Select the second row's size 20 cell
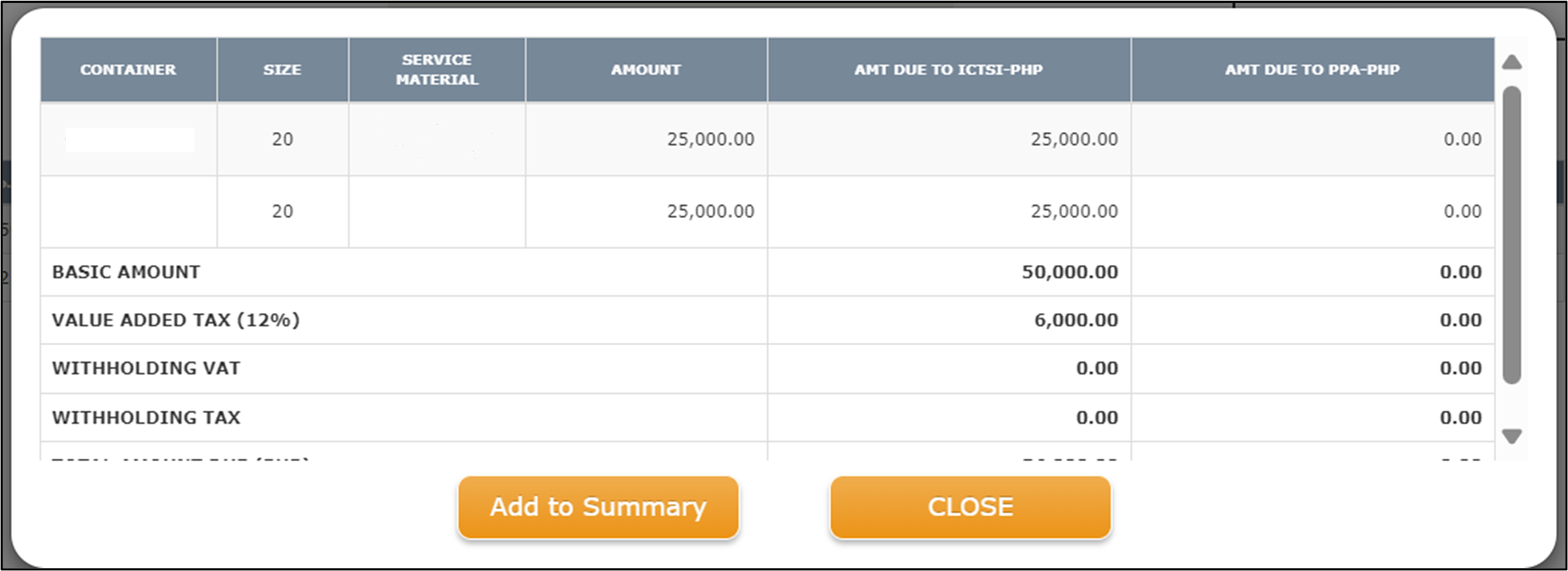Viewport: 1568px width, 571px height. (x=282, y=211)
